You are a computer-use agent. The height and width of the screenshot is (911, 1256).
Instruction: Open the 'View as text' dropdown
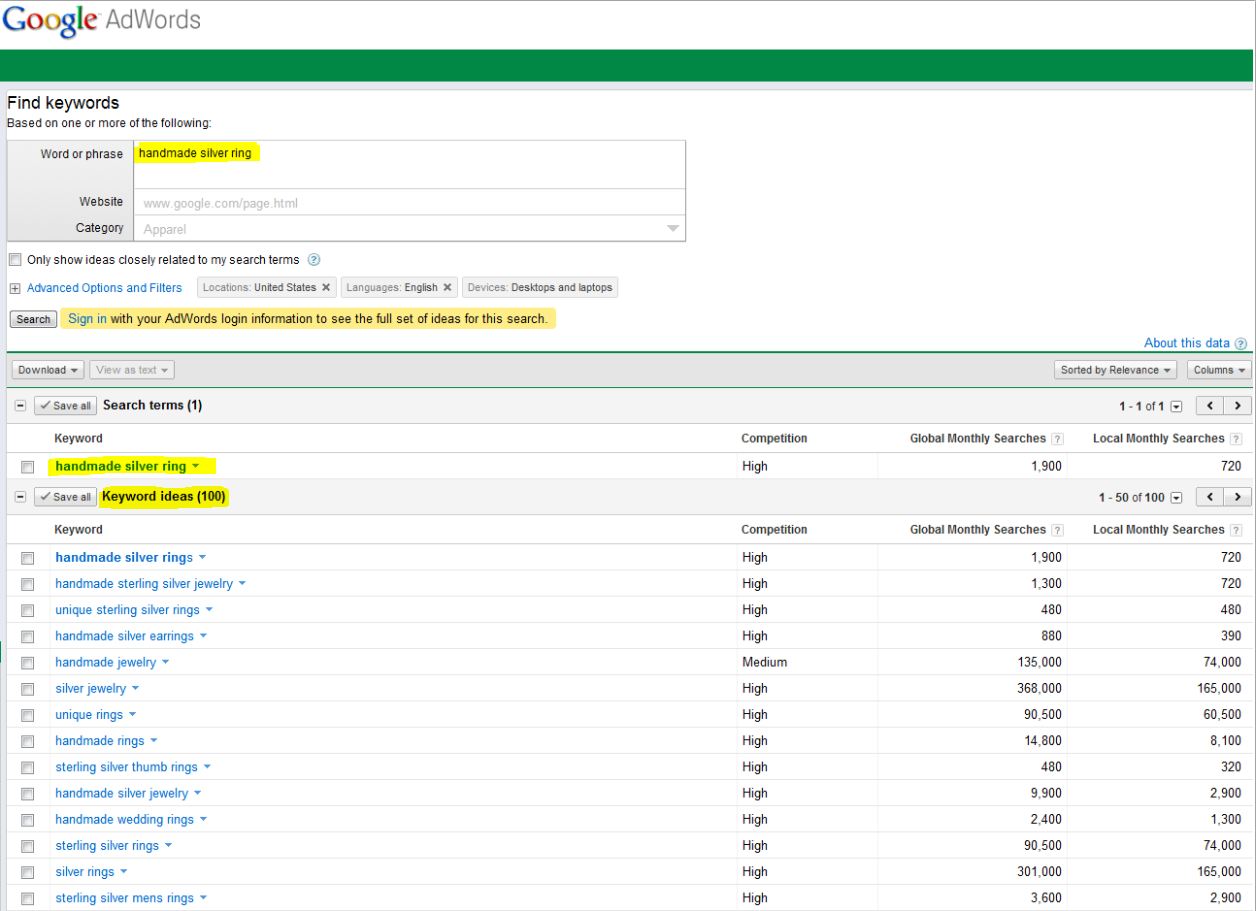point(132,370)
